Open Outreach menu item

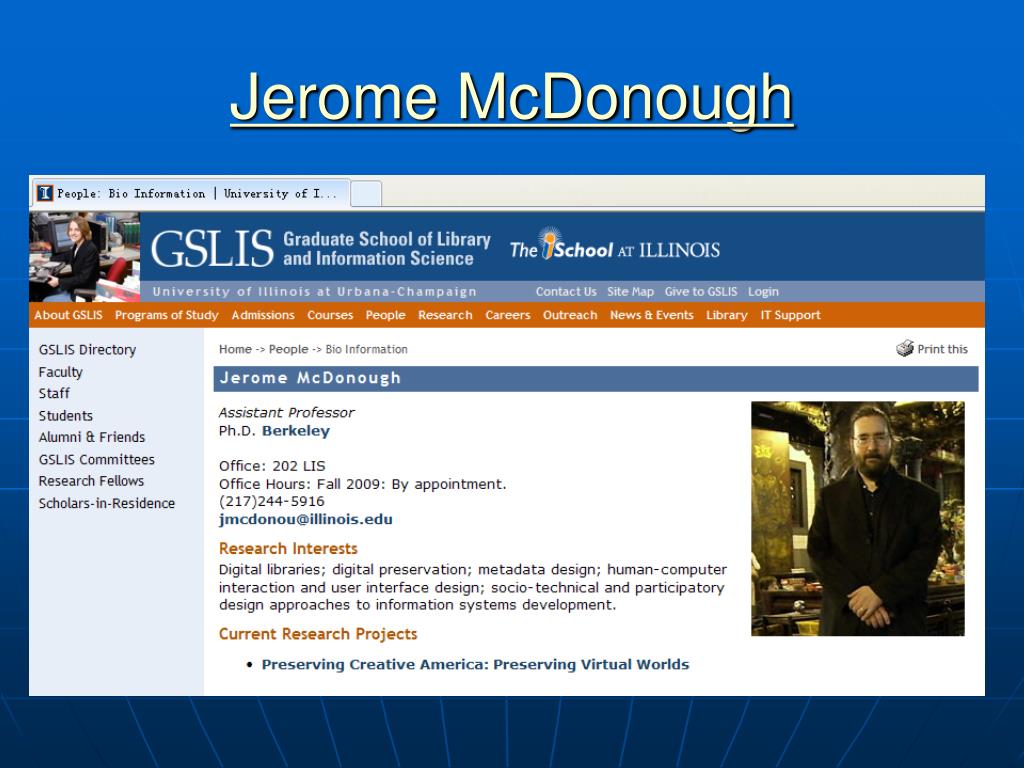point(570,315)
